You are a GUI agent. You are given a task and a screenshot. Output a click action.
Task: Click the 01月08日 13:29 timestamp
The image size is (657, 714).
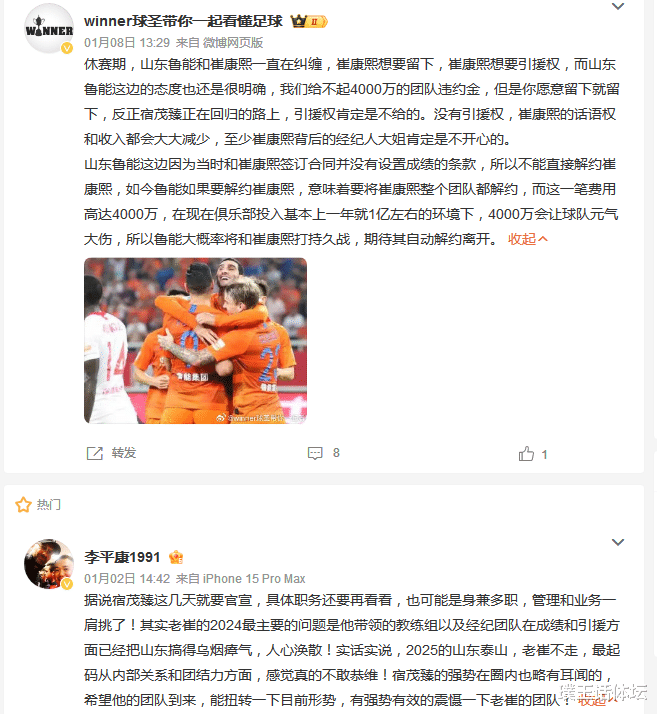(x=127, y=43)
